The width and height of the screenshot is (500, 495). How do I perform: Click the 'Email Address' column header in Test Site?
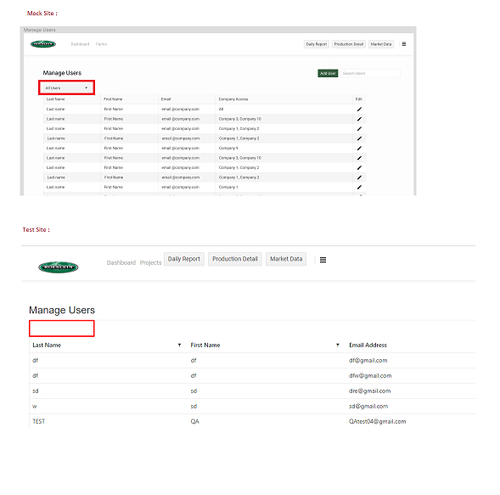(x=368, y=345)
